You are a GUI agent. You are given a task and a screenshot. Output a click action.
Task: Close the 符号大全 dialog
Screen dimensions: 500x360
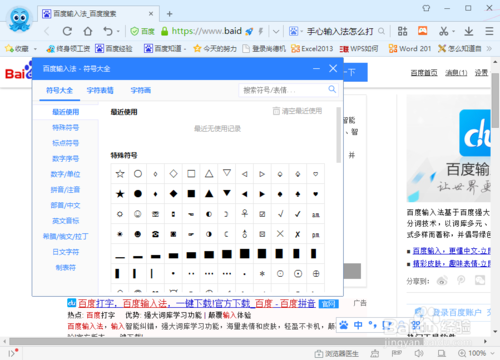333,69
